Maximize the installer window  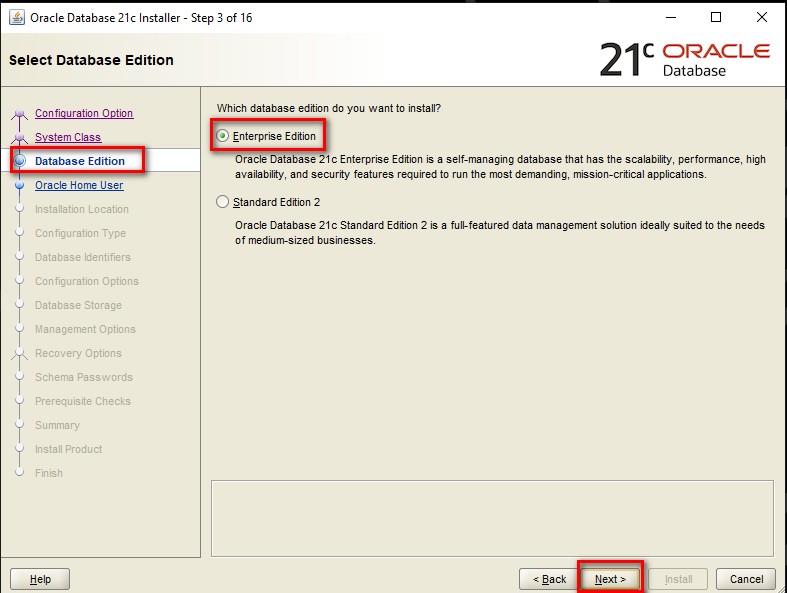[716, 17]
